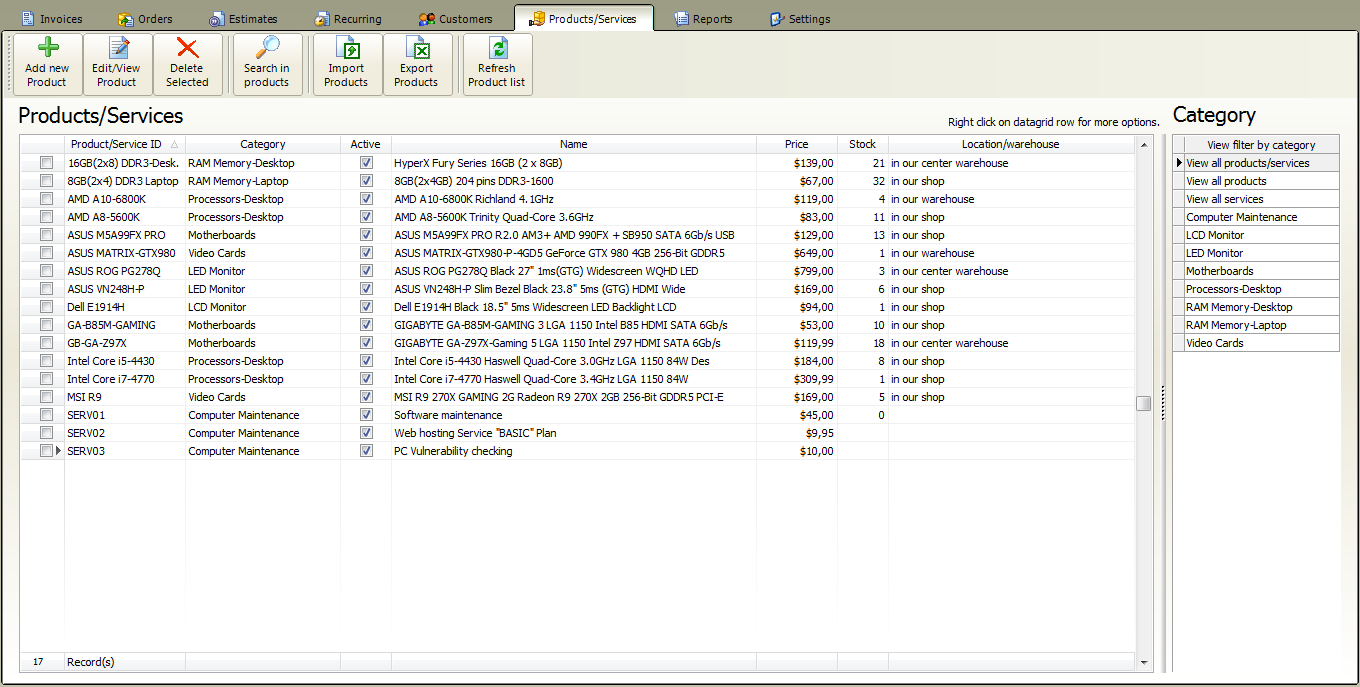Sort by the Category column header
The width and height of the screenshot is (1360, 687).
click(263, 144)
